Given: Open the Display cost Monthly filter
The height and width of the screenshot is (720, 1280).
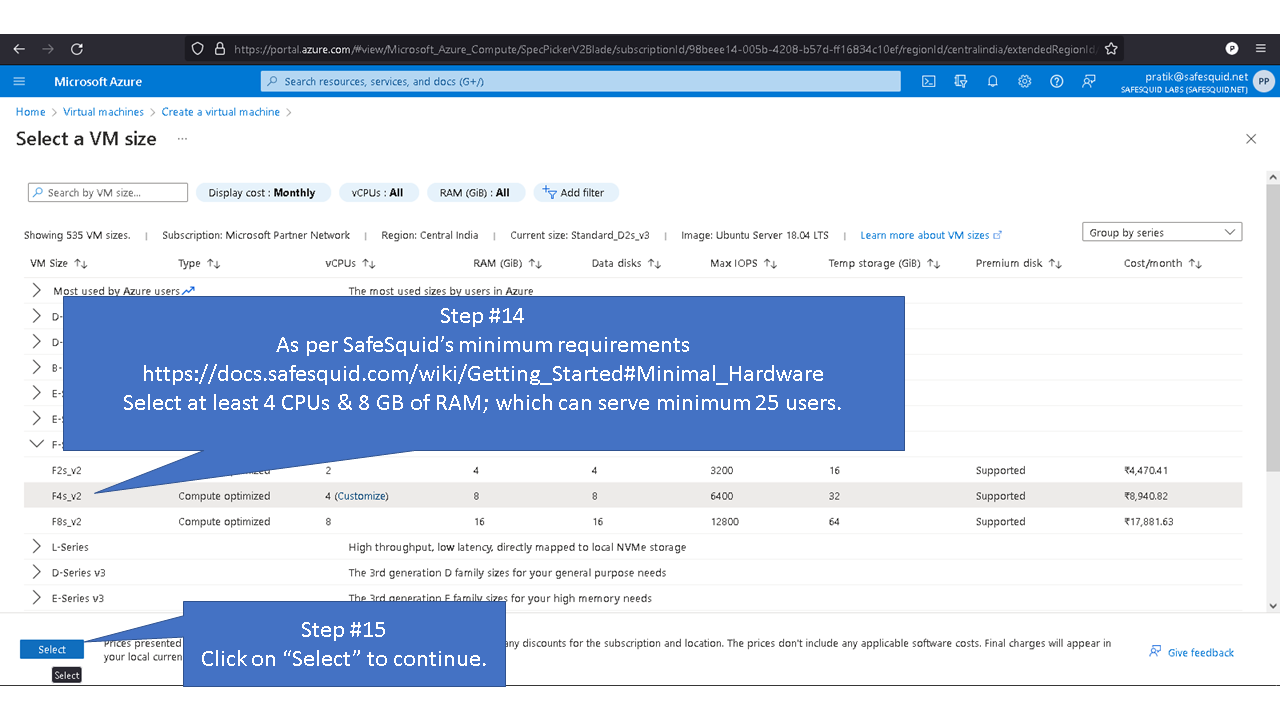Looking at the screenshot, I should point(262,193).
